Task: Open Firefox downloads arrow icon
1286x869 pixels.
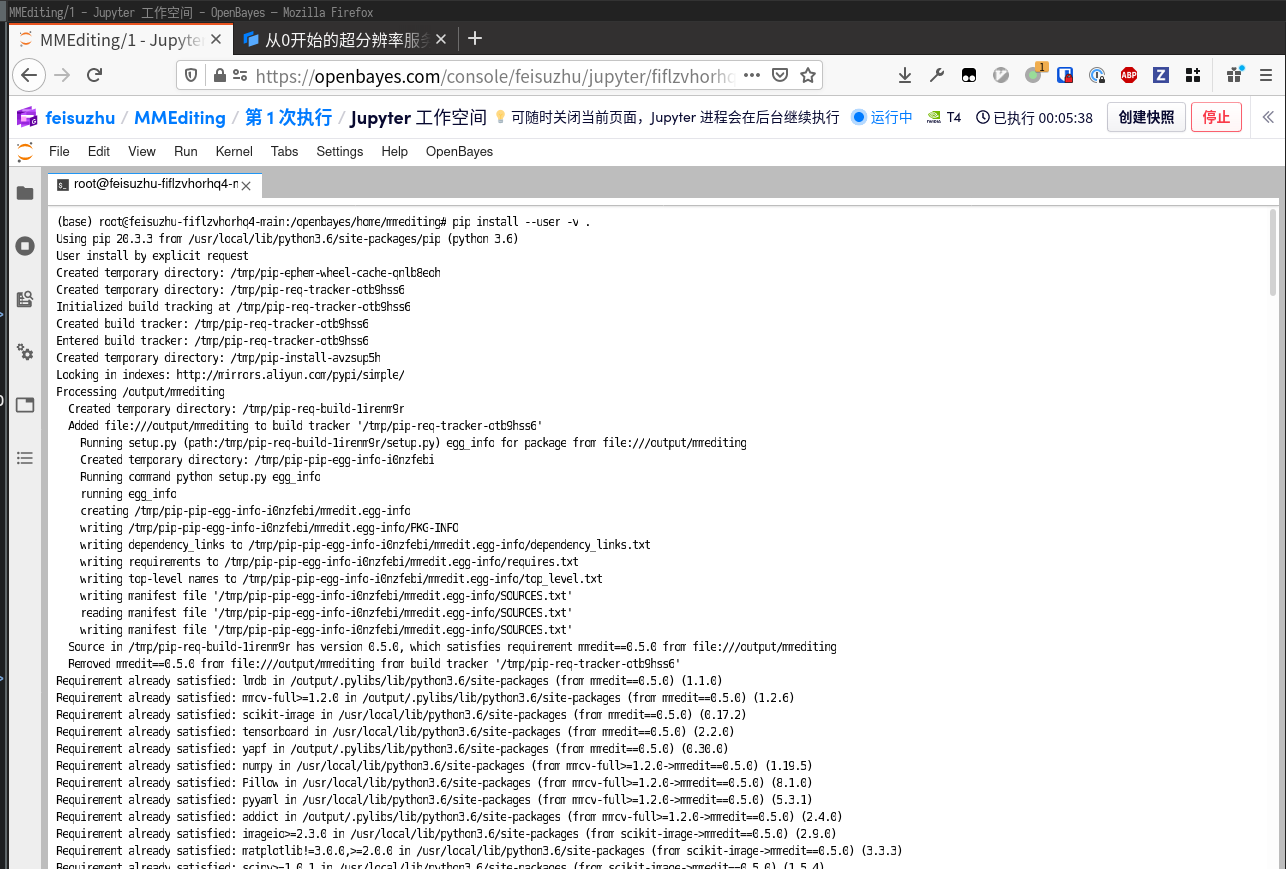Action: (904, 75)
